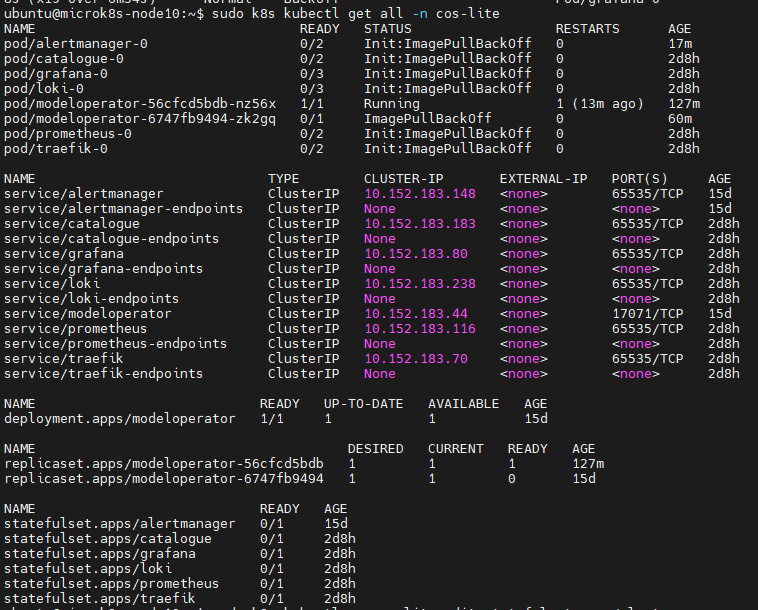Click statefulset.apps/grafana name
Screen dimensions: 758x610
(x=100, y=553)
